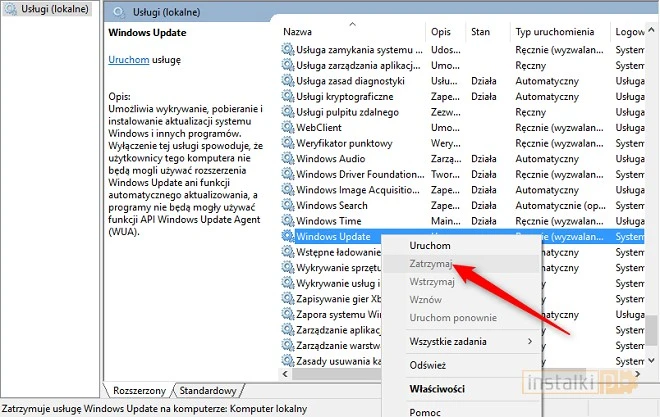The width and height of the screenshot is (660, 417).
Task: Choose Uruchom from the context menu
Action: pyautogui.click(x=430, y=246)
